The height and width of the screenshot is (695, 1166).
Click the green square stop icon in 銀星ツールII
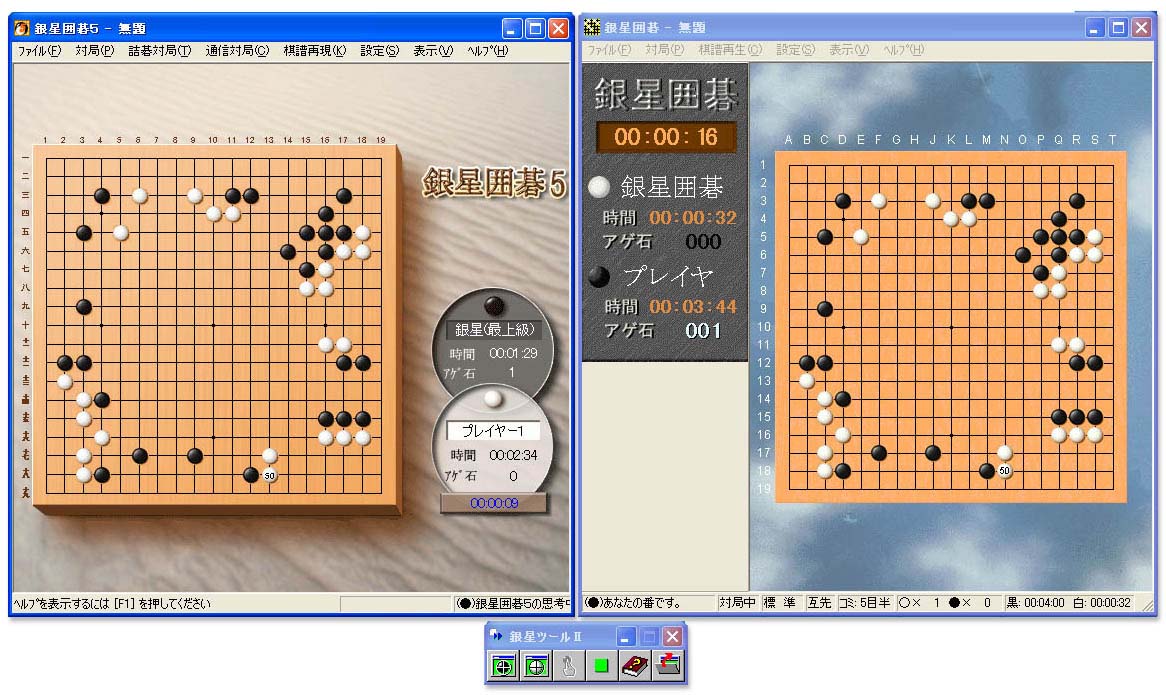coord(602,665)
